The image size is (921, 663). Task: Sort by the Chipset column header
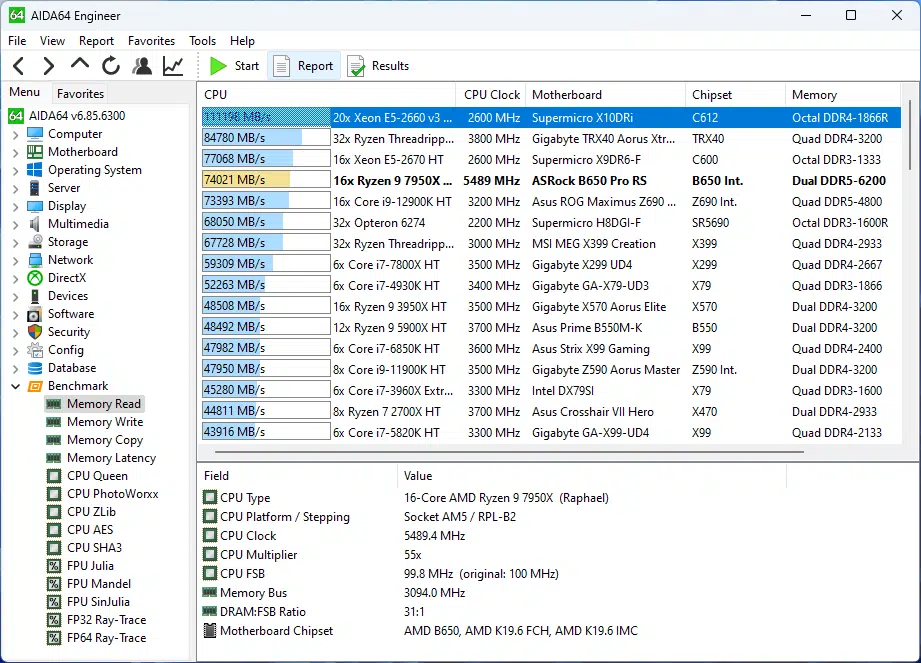point(735,95)
